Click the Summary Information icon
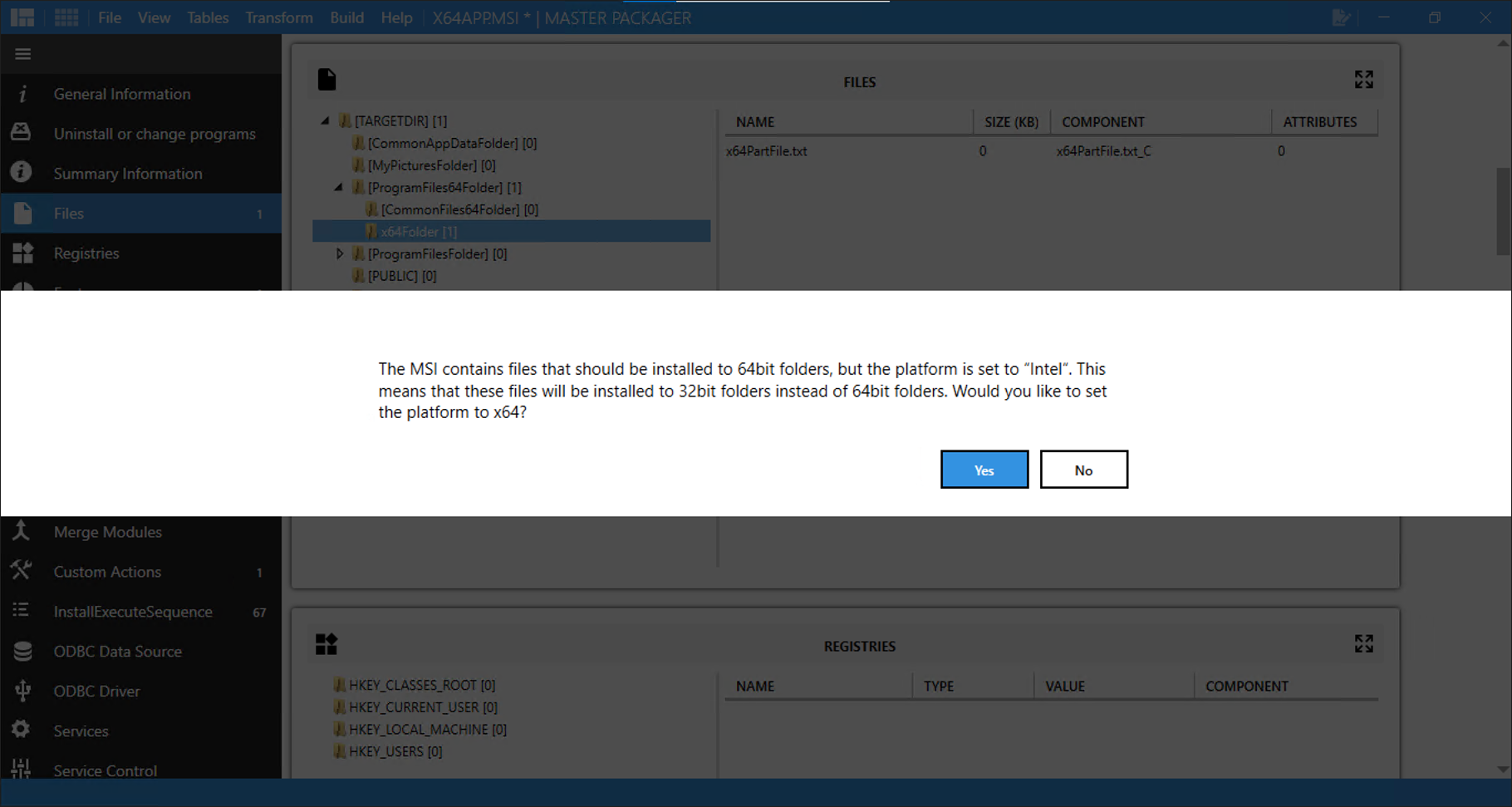Screen dimensions: 1512x807 [x=21, y=172]
